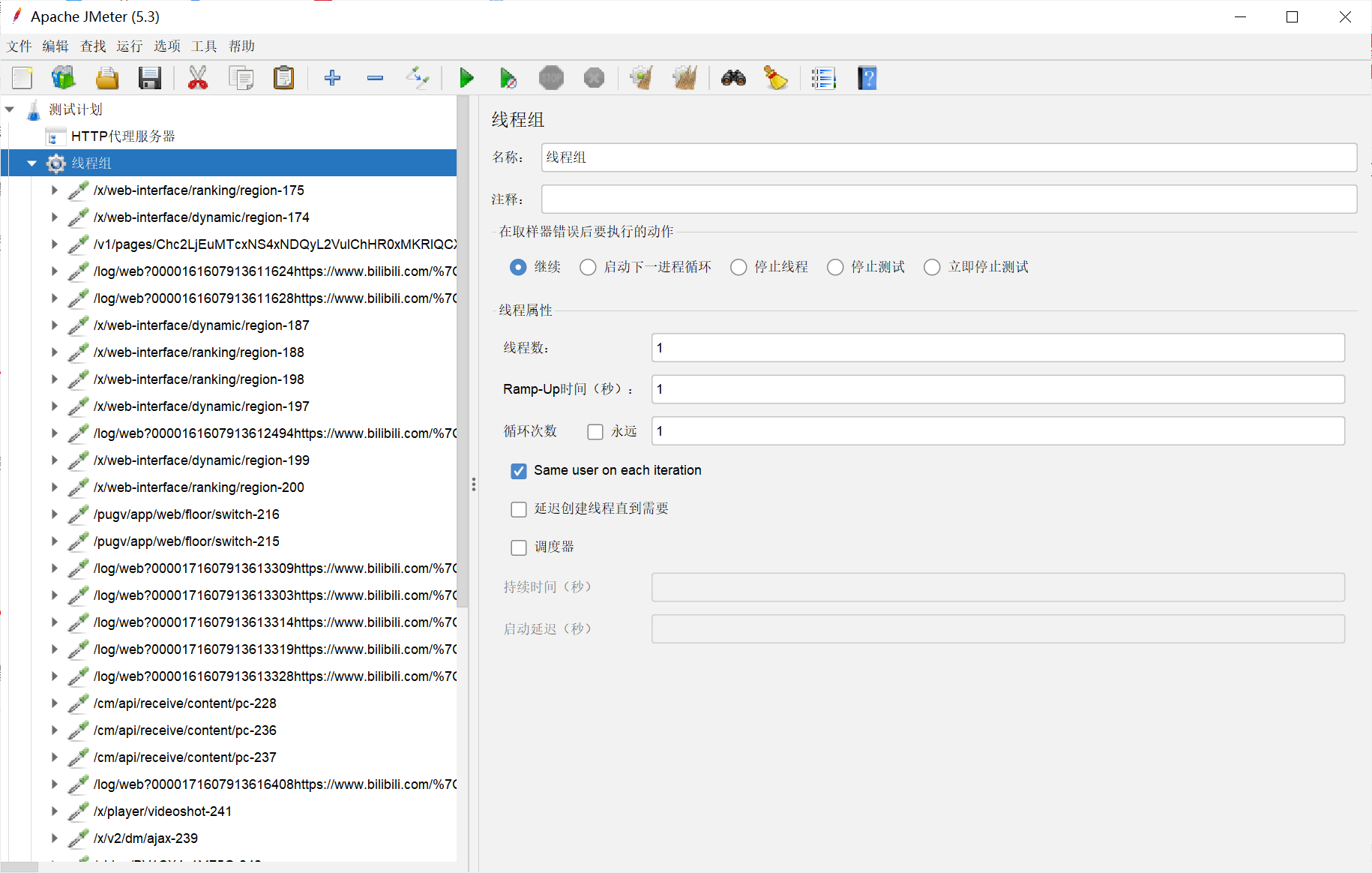
Task: Click the Ramp-Up时间 input field
Action: [x=998, y=389]
